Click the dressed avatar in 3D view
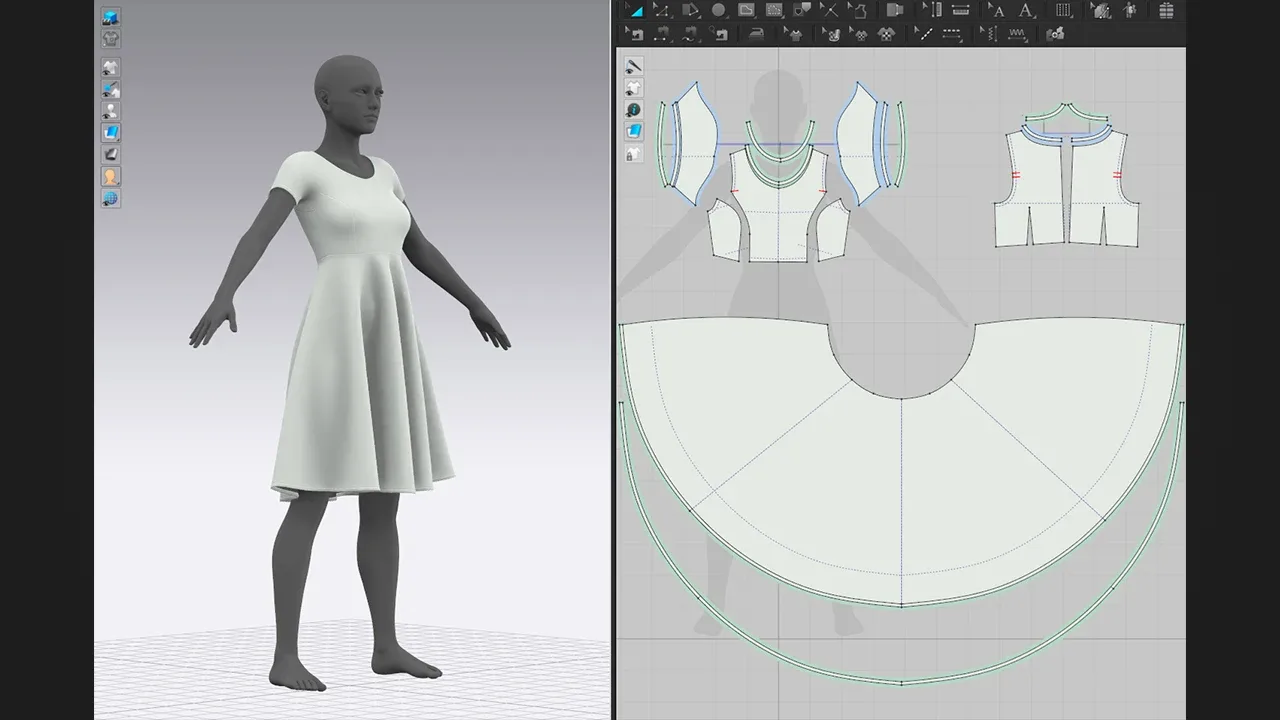1280x720 pixels. coord(350,370)
